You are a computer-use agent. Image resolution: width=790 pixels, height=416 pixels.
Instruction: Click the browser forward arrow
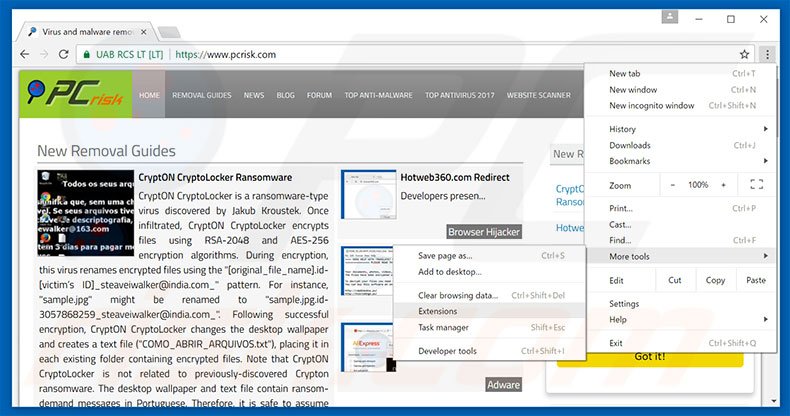point(44,54)
